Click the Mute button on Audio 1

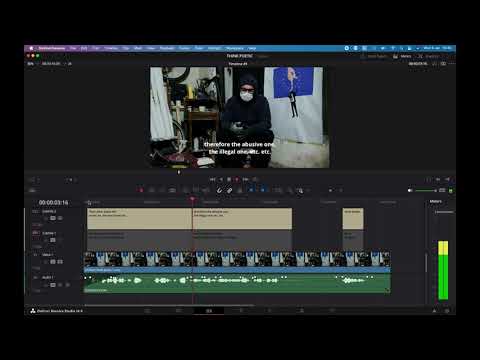tap(68, 285)
